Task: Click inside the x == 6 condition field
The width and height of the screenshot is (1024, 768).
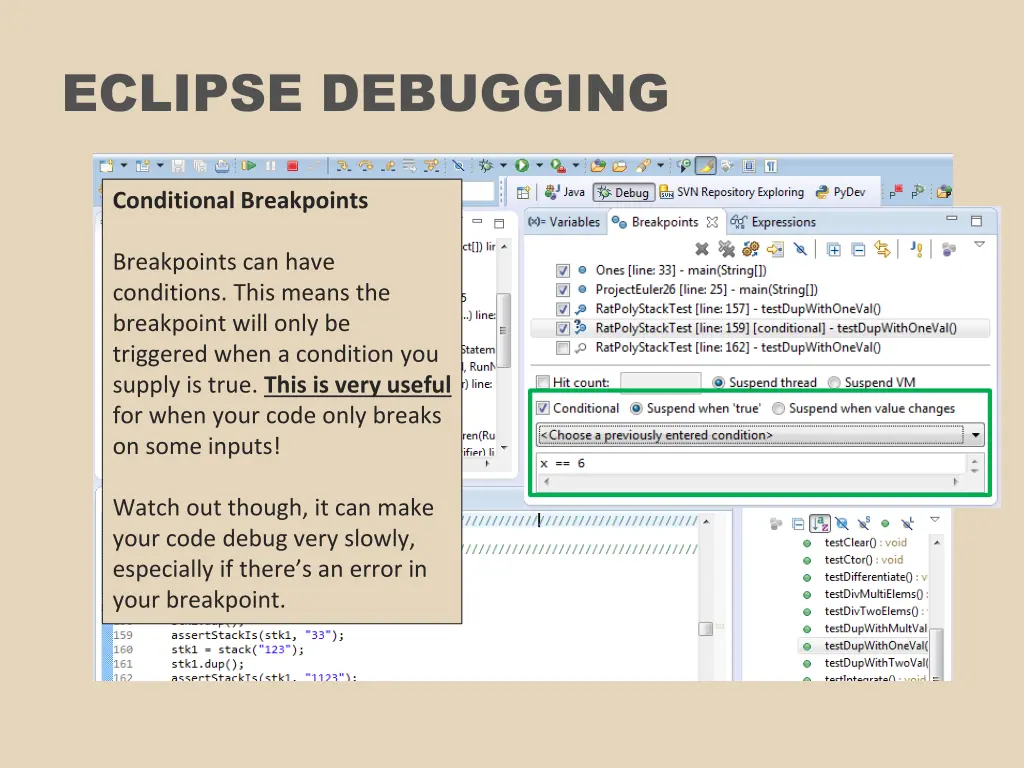Action: click(x=700, y=463)
